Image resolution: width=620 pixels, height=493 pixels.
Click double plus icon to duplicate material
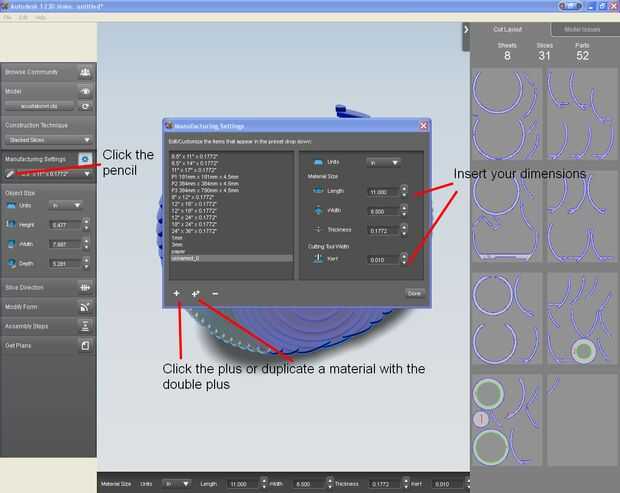[x=195, y=293]
